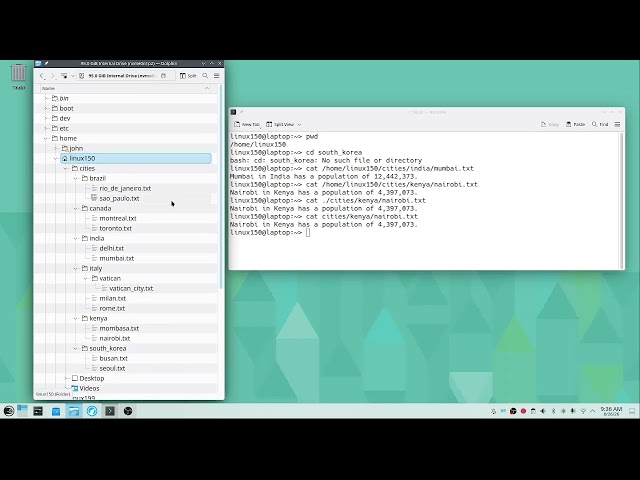Collapse the home folder
Image resolution: width=640 pixels, height=480 pixels.
[46, 138]
